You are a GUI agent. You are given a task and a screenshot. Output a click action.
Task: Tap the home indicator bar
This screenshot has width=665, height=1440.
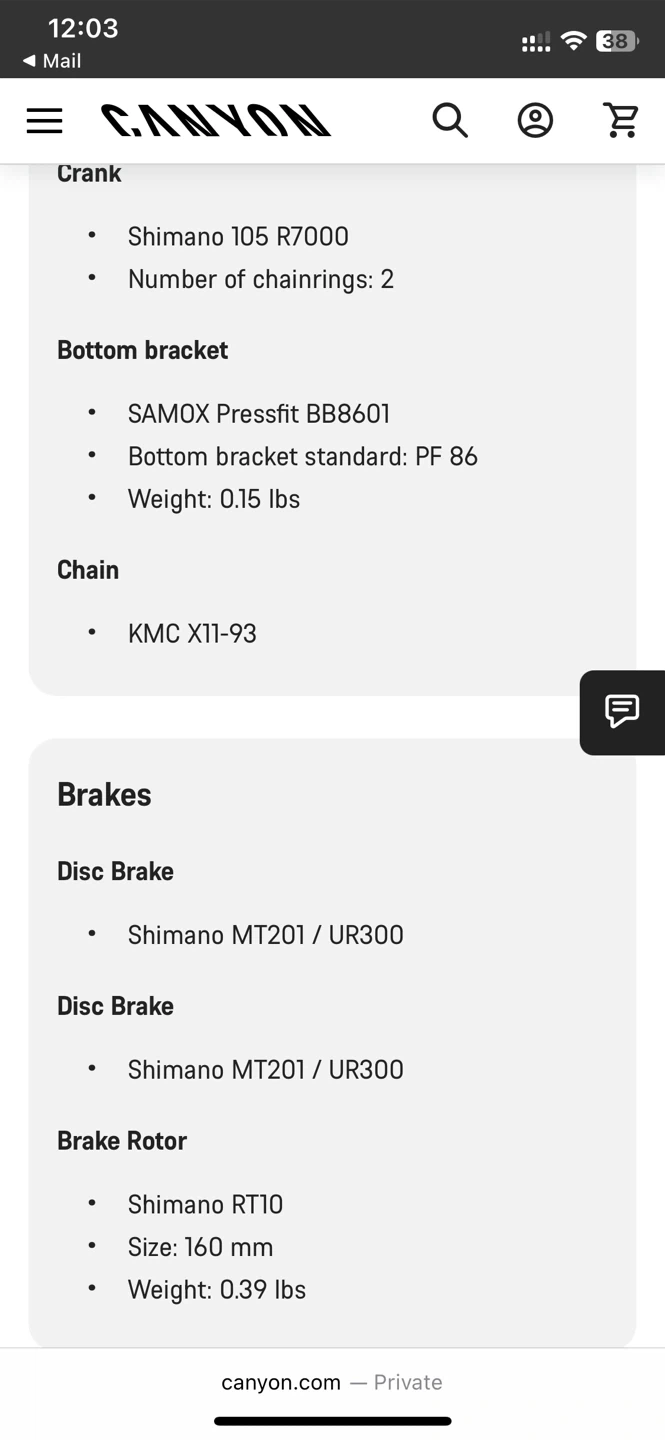332,1421
